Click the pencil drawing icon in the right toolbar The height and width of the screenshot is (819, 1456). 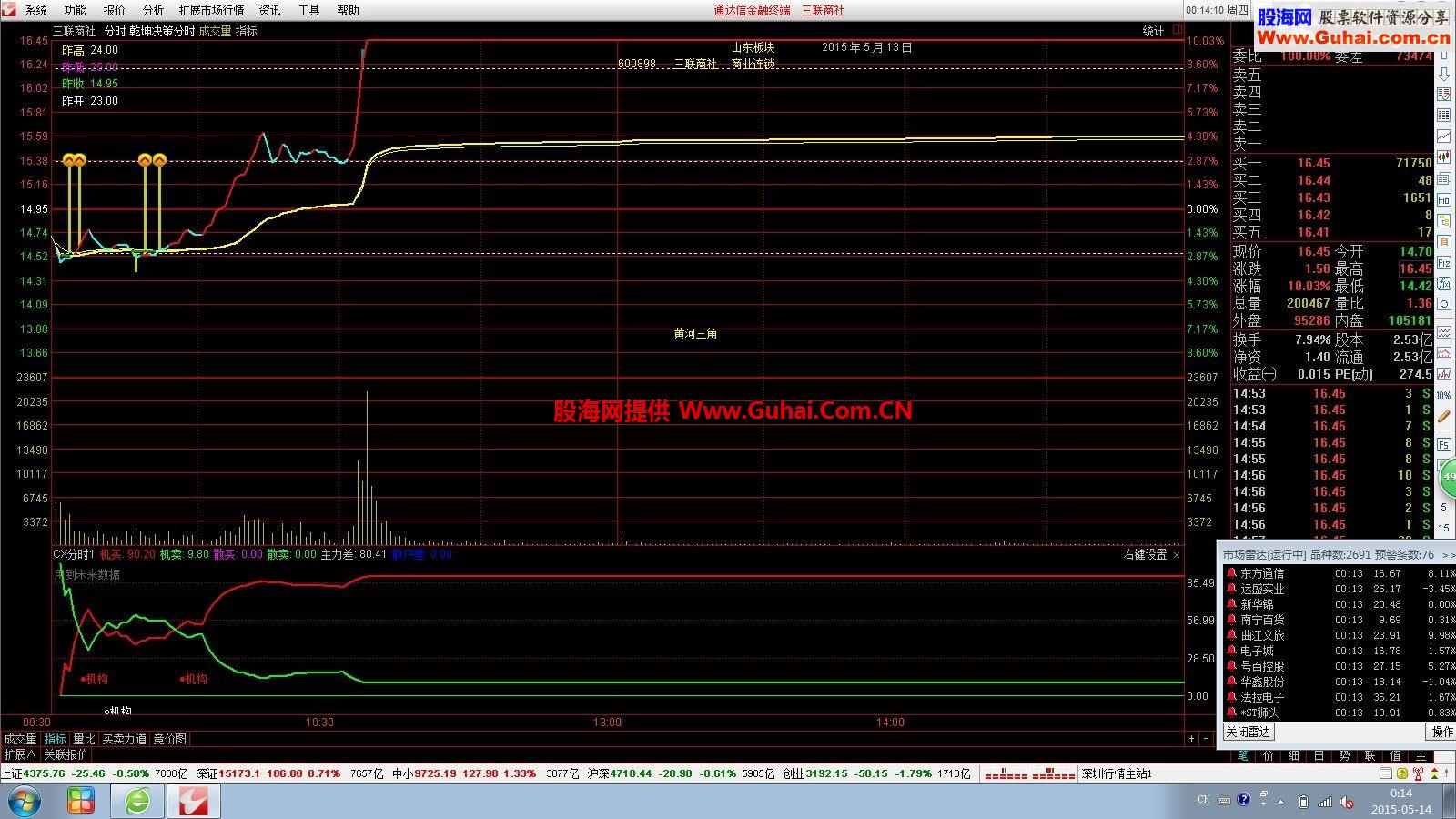[1444, 415]
